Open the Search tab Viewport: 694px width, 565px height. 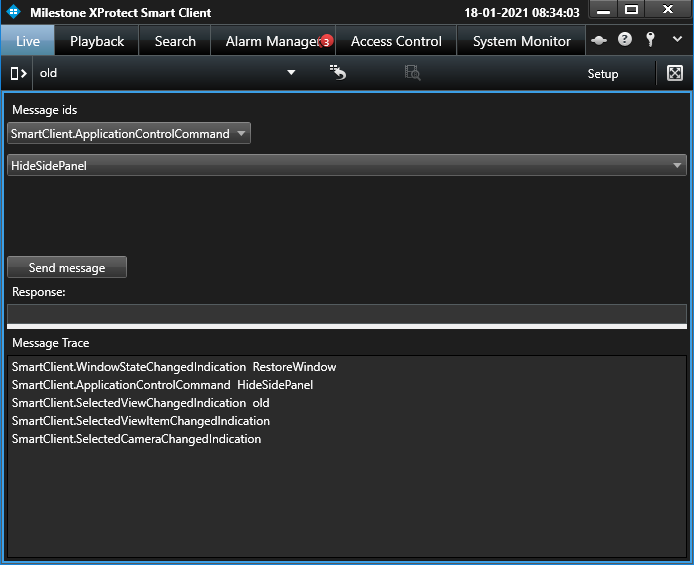coord(175,41)
